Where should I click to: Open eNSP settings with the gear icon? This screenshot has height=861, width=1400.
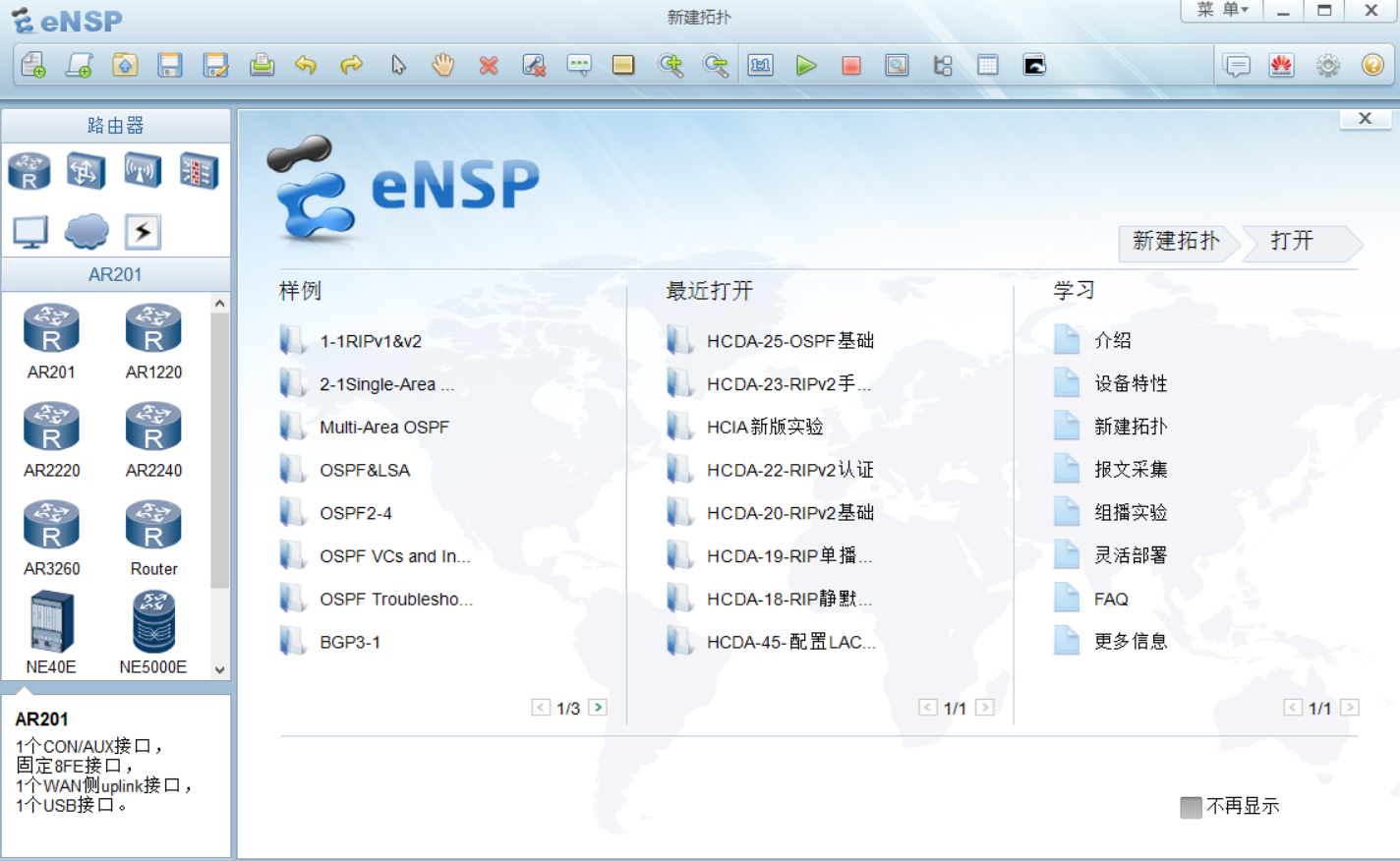1328,65
